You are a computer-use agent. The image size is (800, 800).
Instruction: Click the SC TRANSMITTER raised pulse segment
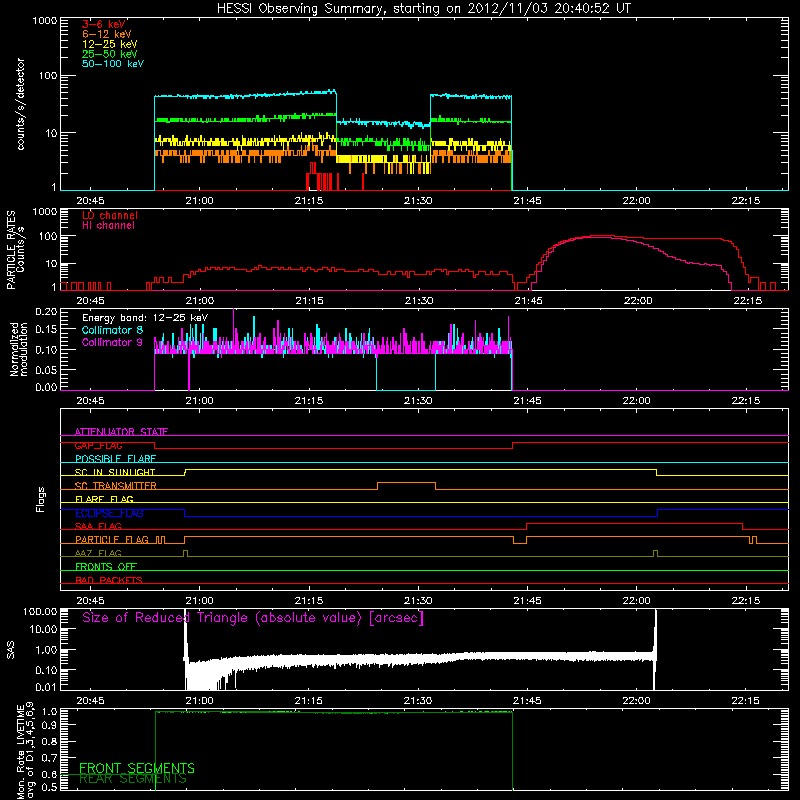pos(407,483)
